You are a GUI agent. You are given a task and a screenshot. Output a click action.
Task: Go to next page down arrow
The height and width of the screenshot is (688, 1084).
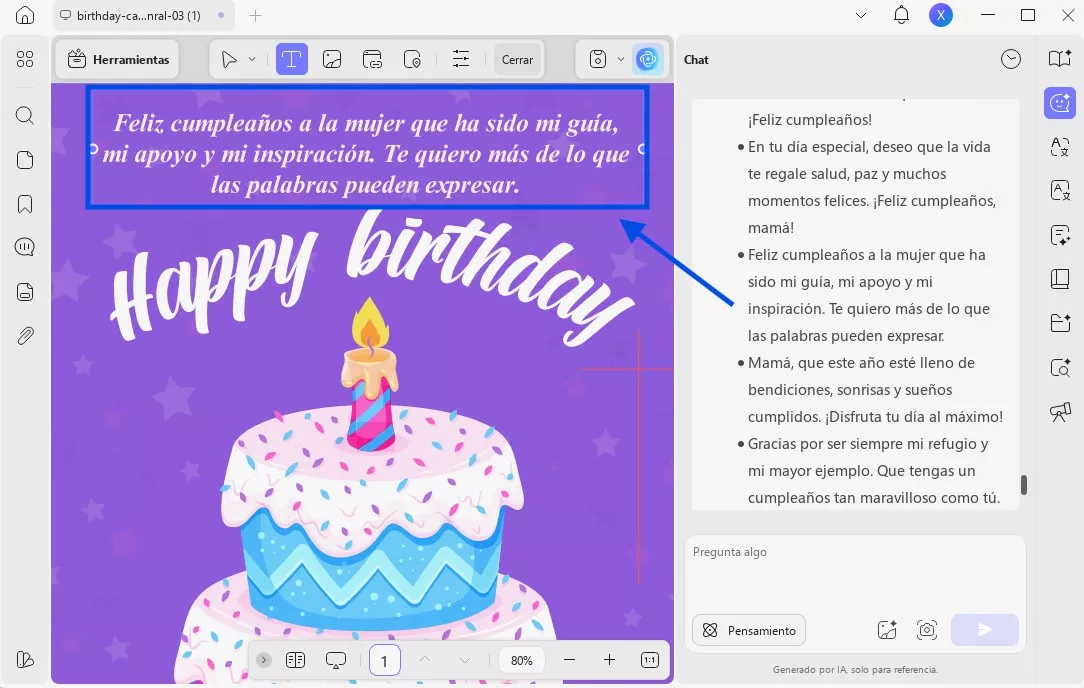click(465, 660)
